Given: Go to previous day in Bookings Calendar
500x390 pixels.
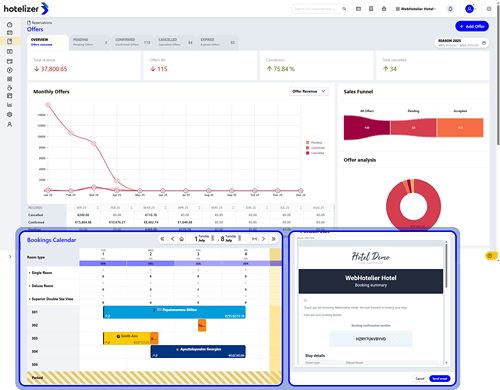Looking at the screenshot, I should 172,239.
